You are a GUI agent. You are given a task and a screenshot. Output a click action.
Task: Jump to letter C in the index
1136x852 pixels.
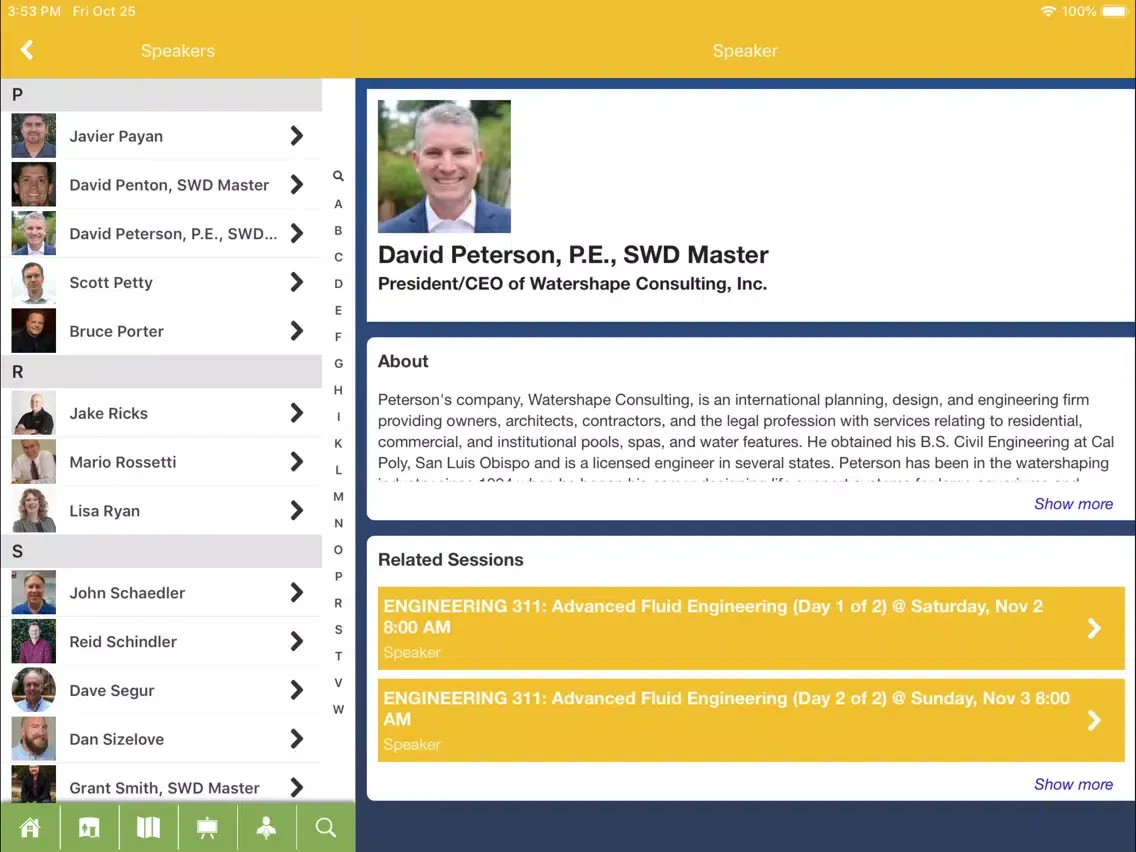coord(338,257)
